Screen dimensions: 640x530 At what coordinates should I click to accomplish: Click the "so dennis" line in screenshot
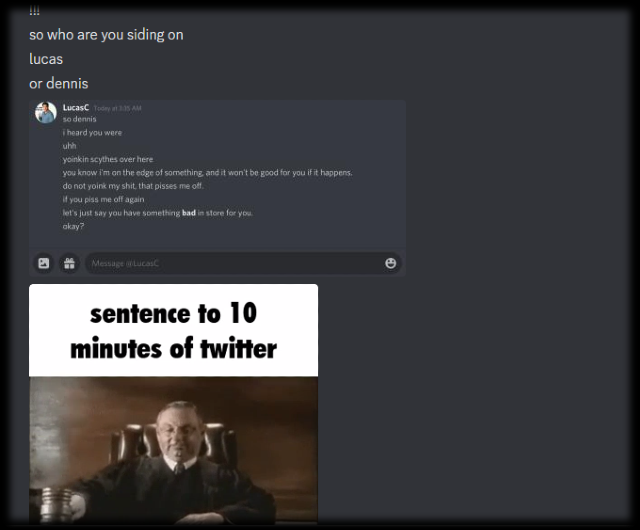point(80,119)
